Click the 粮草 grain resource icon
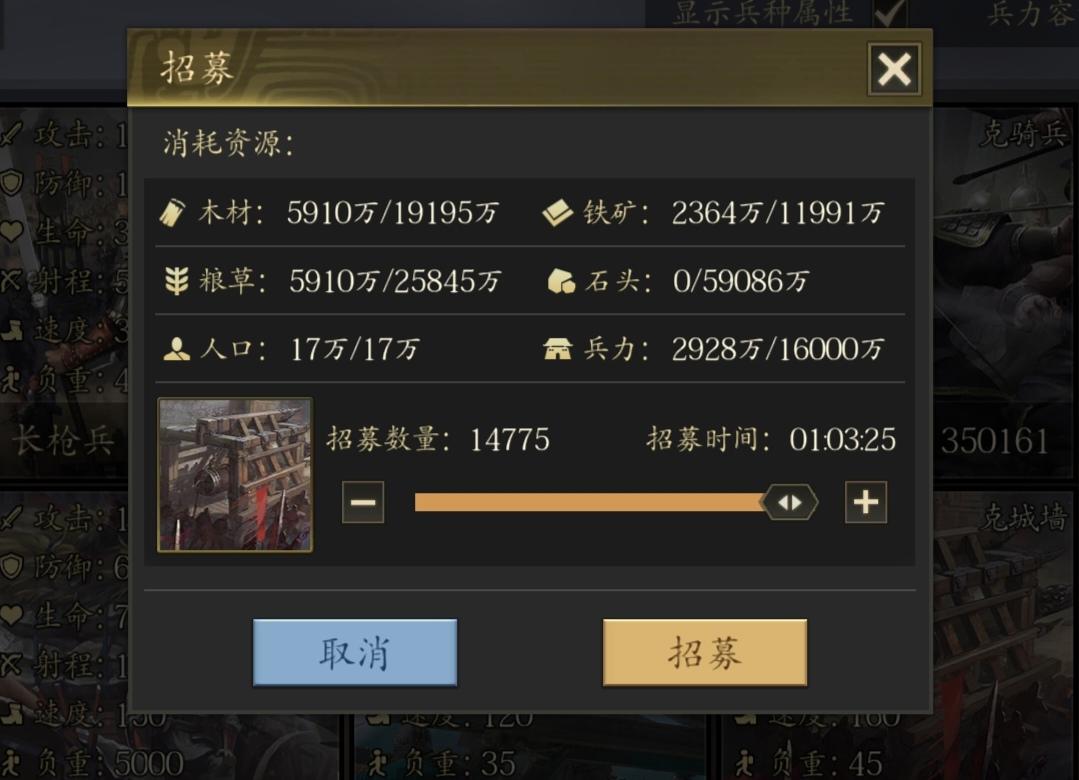Screen dimensions: 1079x780 click(x=177, y=281)
